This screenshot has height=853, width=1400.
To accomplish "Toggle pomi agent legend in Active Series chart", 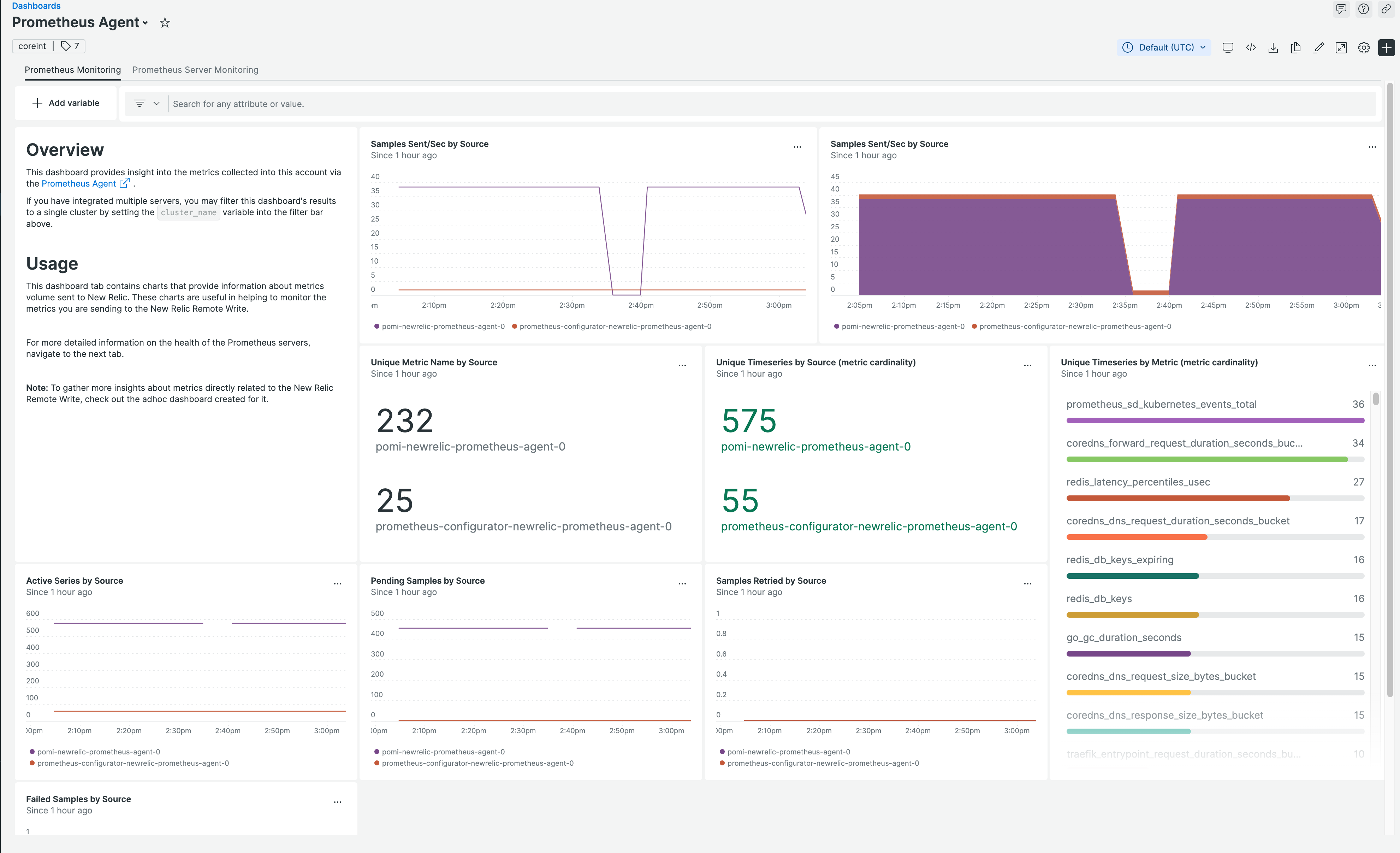I will (95, 752).
